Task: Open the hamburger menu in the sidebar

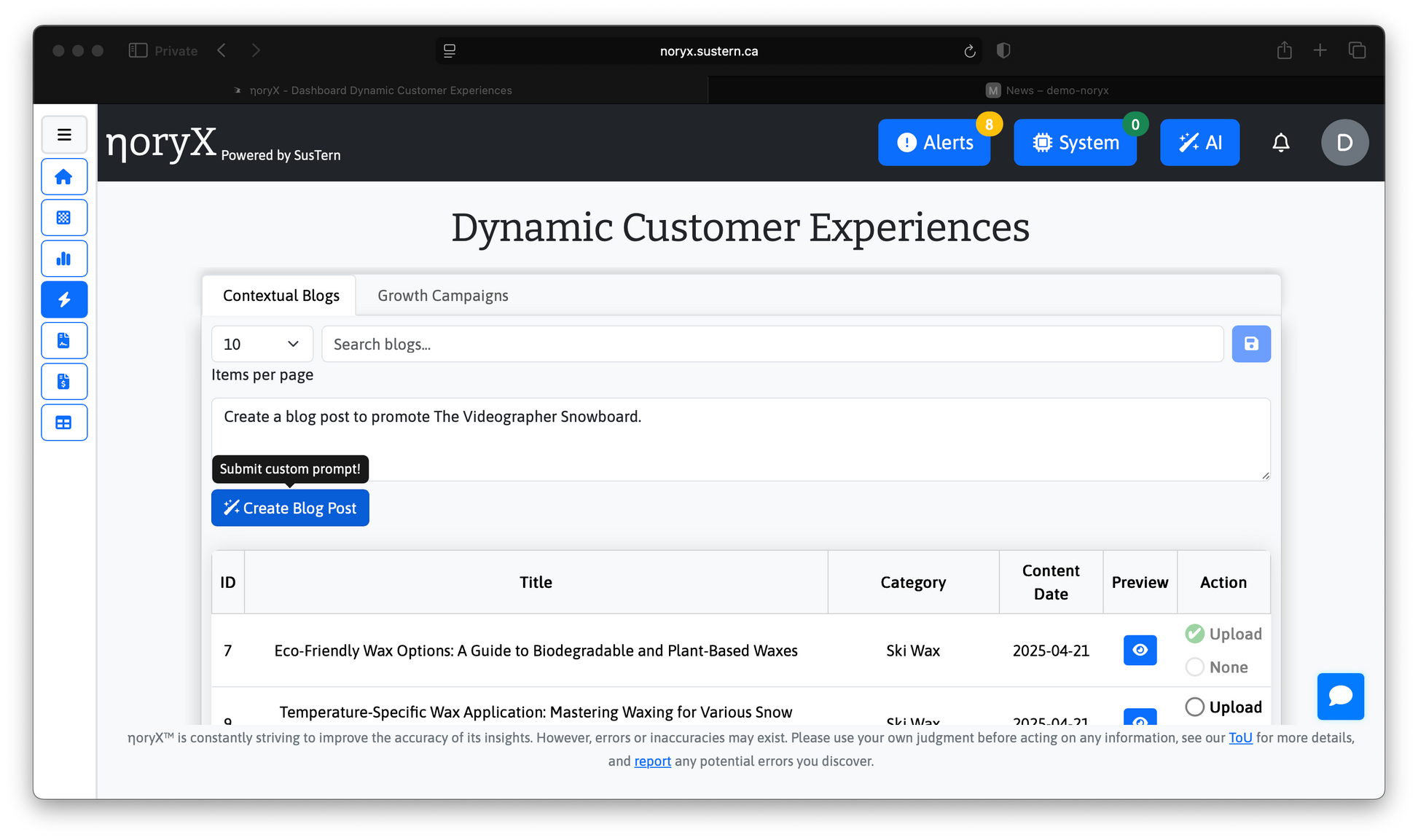Action: pos(64,135)
